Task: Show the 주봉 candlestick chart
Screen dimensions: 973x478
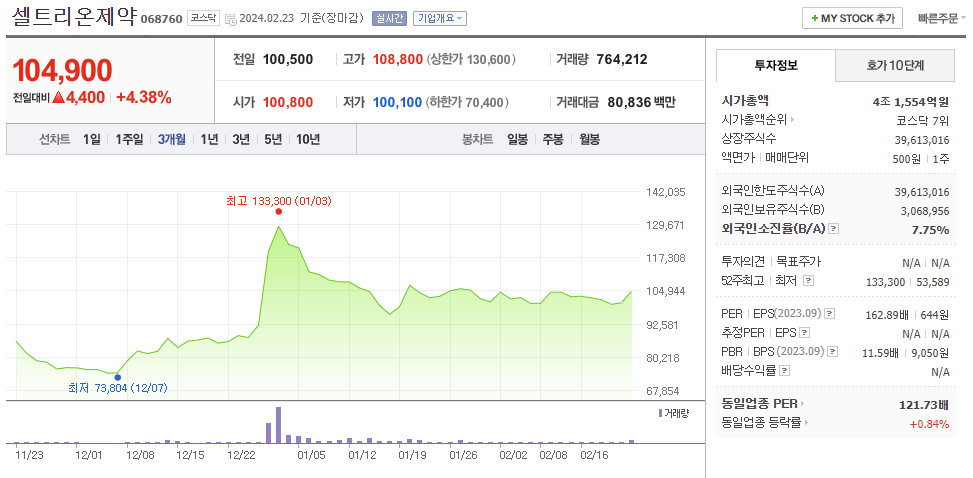Action: tap(553, 140)
